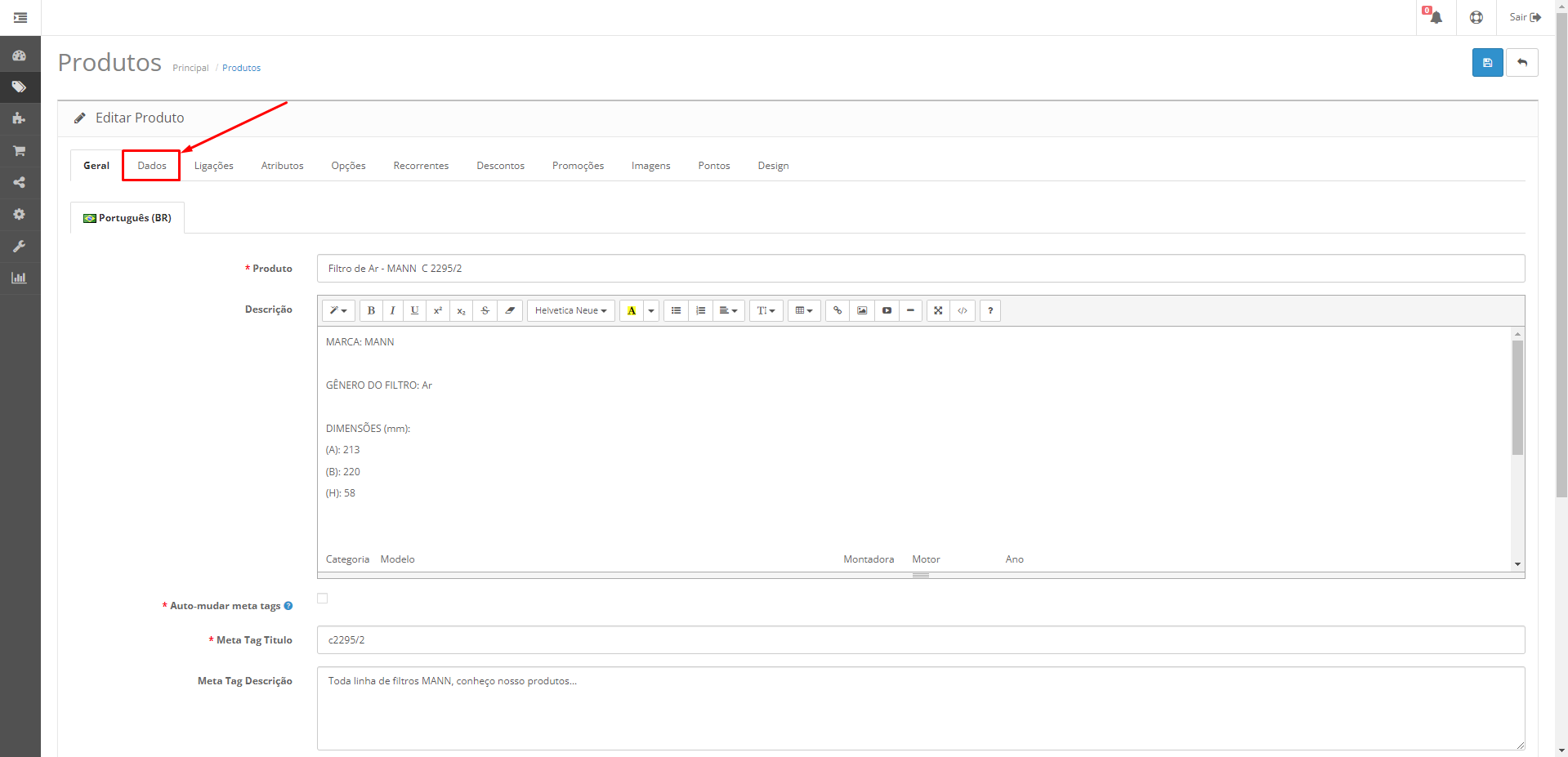Switch to the Ligações tab

214,166
